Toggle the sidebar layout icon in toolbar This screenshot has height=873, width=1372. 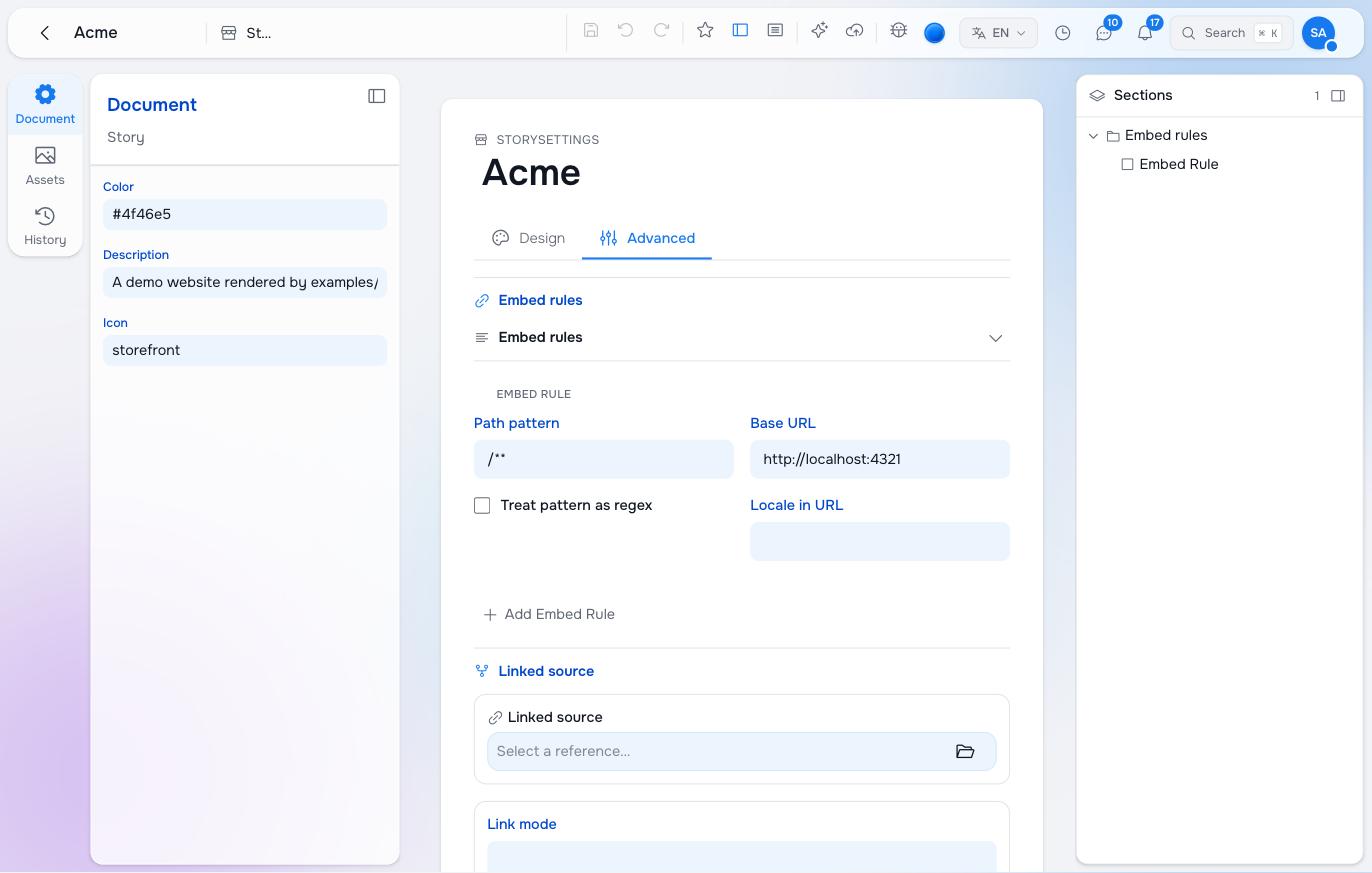click(x=740, y=31)
